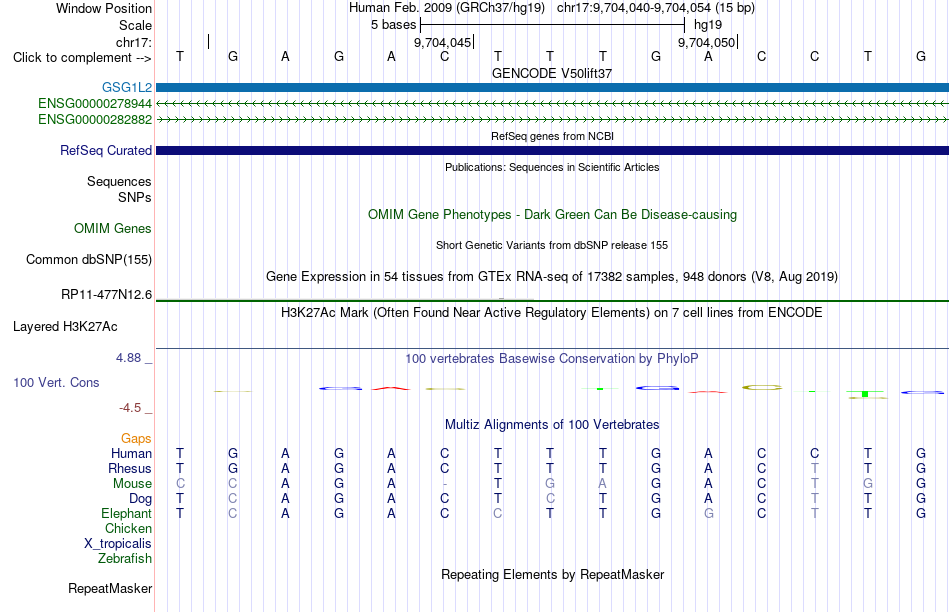Click the 9,704,045 ruler coordinate
The image size is (950, 612).
pyautogui.click(x=442, y=42)
